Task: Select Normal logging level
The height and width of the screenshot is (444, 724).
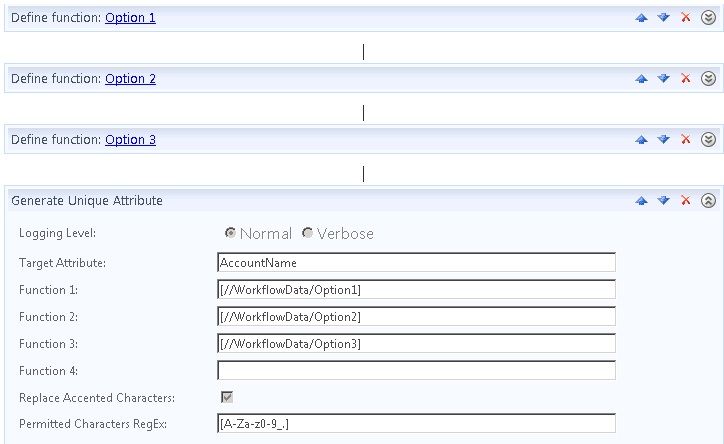Action: [x=230, y=233]
